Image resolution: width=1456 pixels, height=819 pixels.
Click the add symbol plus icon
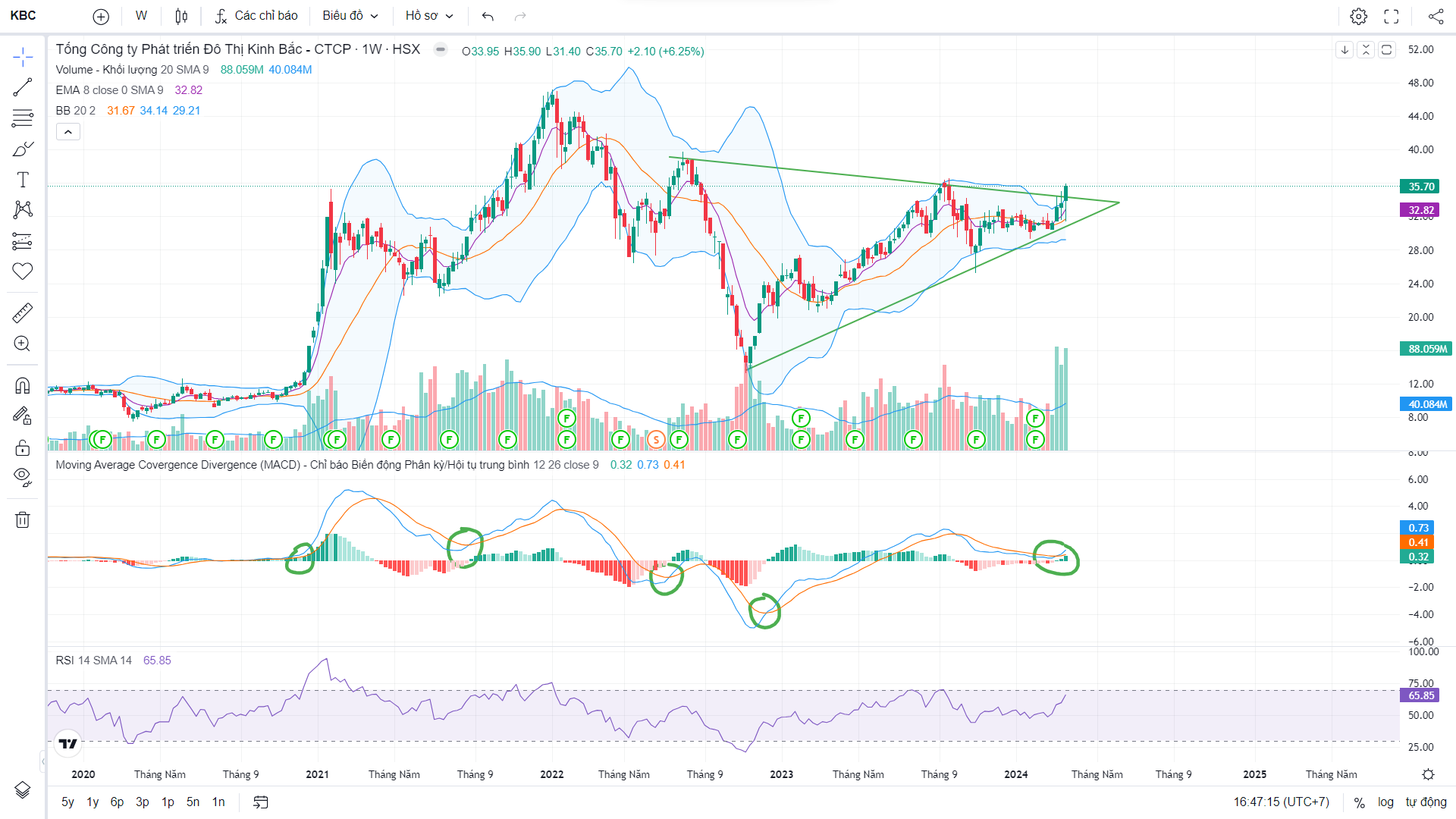pos(101,16)
